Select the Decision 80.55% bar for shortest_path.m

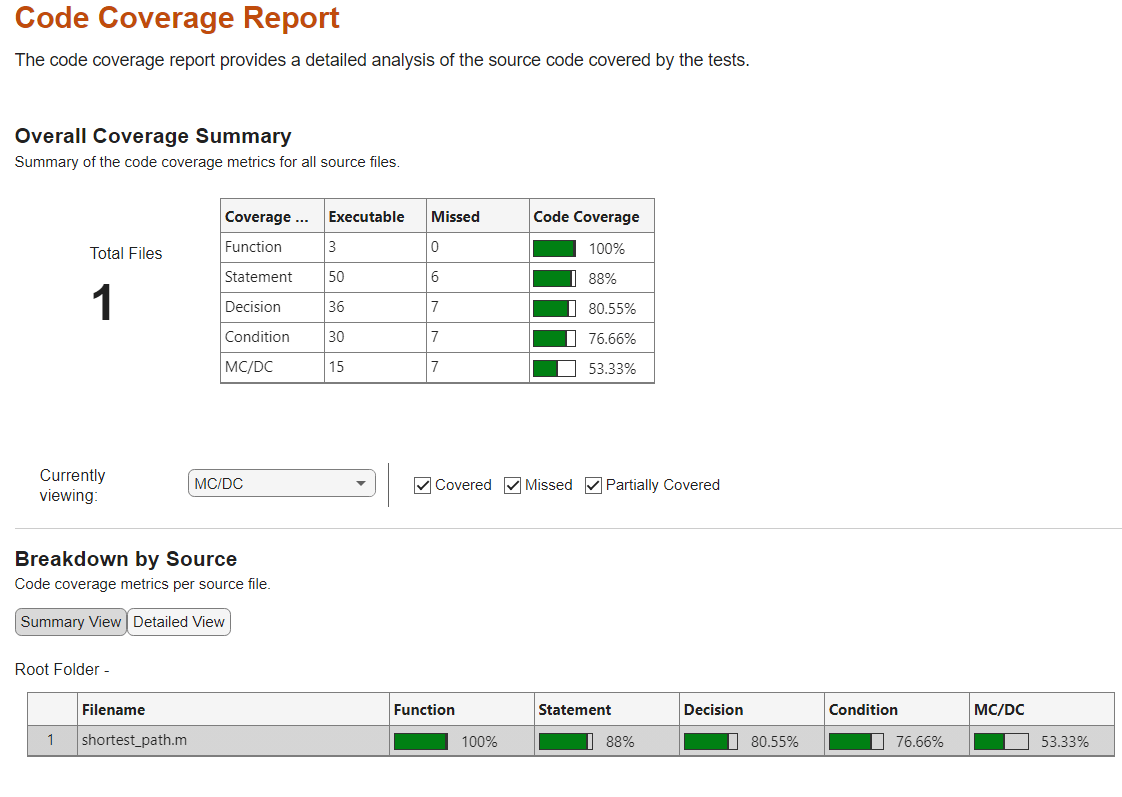[x=711, y=742]
